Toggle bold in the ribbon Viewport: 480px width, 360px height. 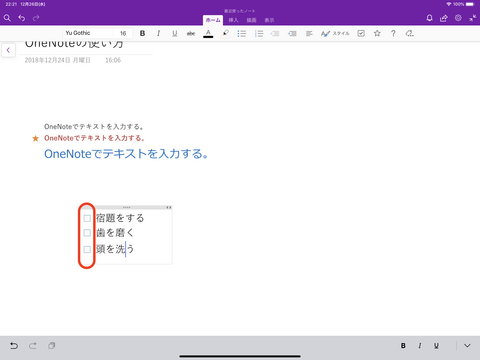pos(142,33)
